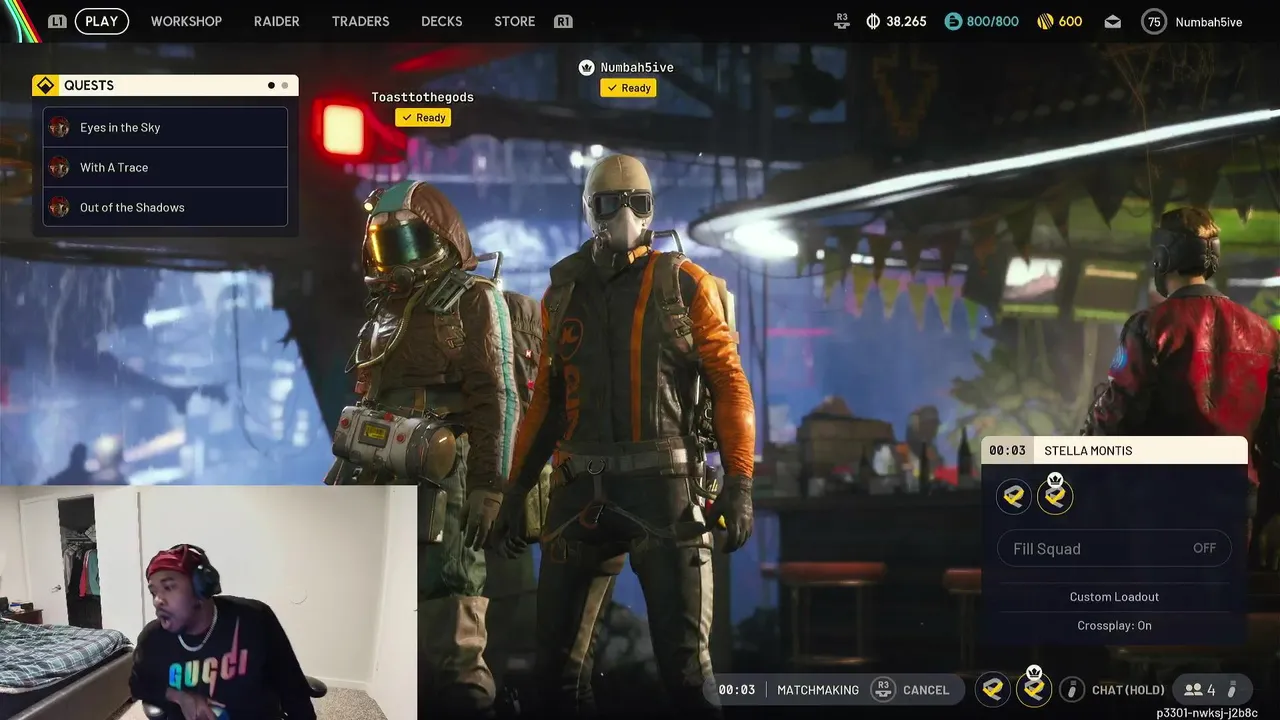Open Numbah5ive profile in top bar

[x=1209, y=22]
